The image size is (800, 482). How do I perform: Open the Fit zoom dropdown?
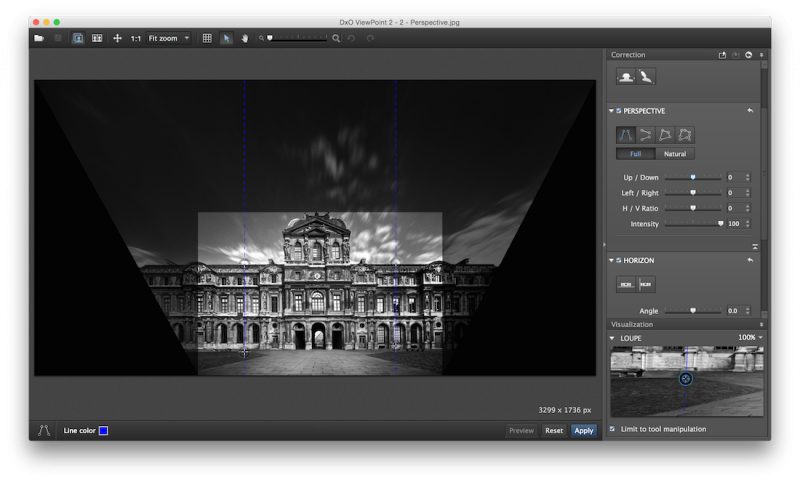coord(168,38)
